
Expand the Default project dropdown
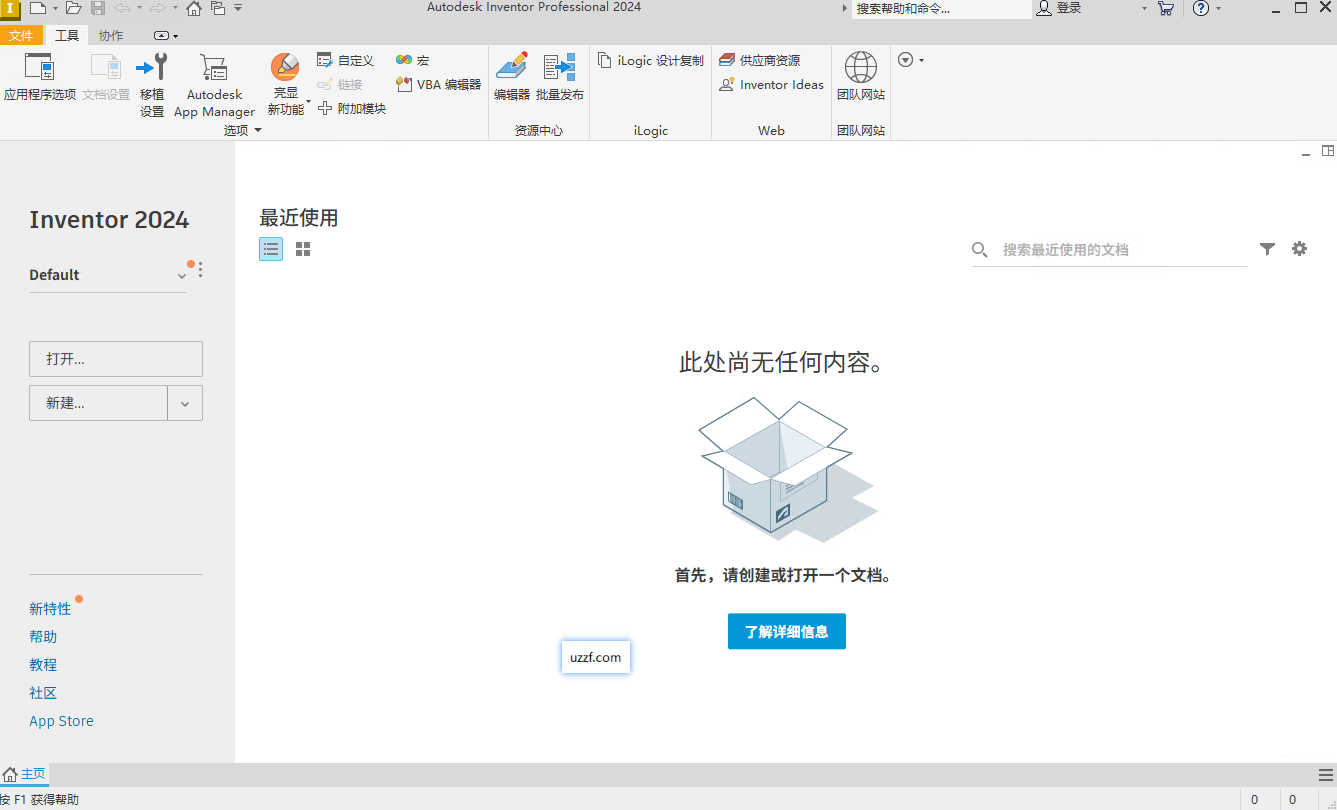coord(182,276)
